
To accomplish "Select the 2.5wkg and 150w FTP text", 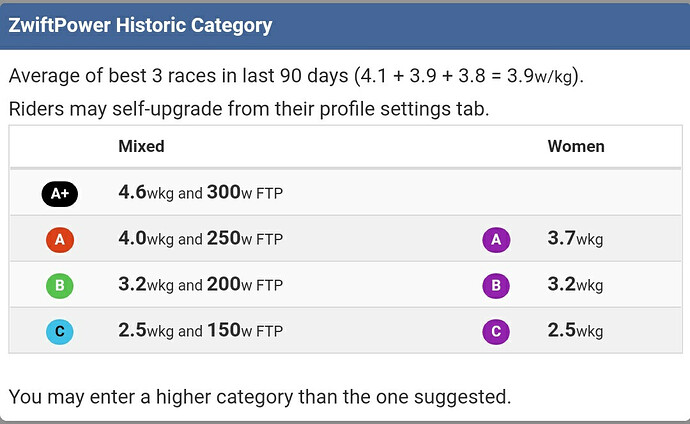I will pos(201,330).
